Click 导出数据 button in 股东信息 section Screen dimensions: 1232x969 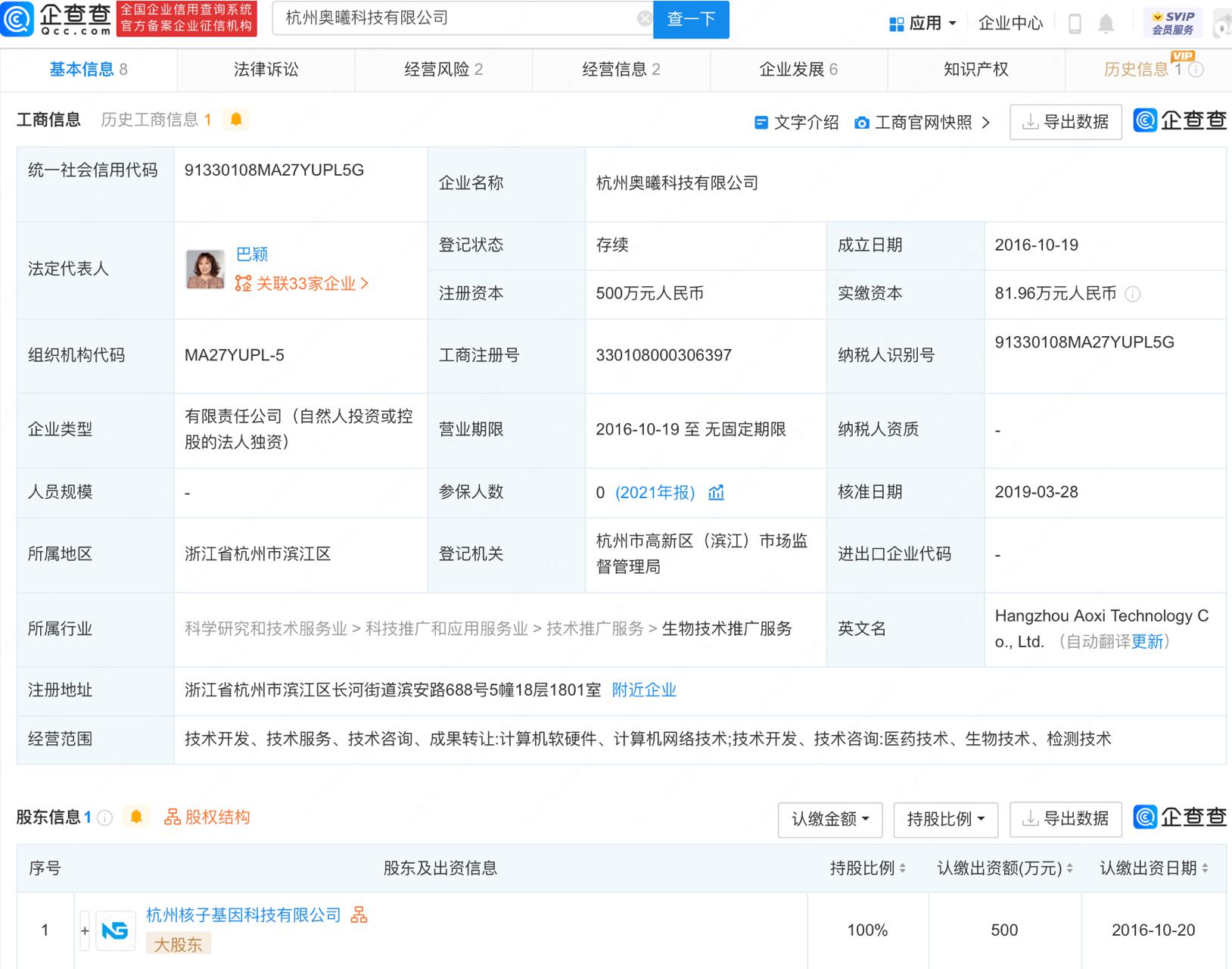1066,819
